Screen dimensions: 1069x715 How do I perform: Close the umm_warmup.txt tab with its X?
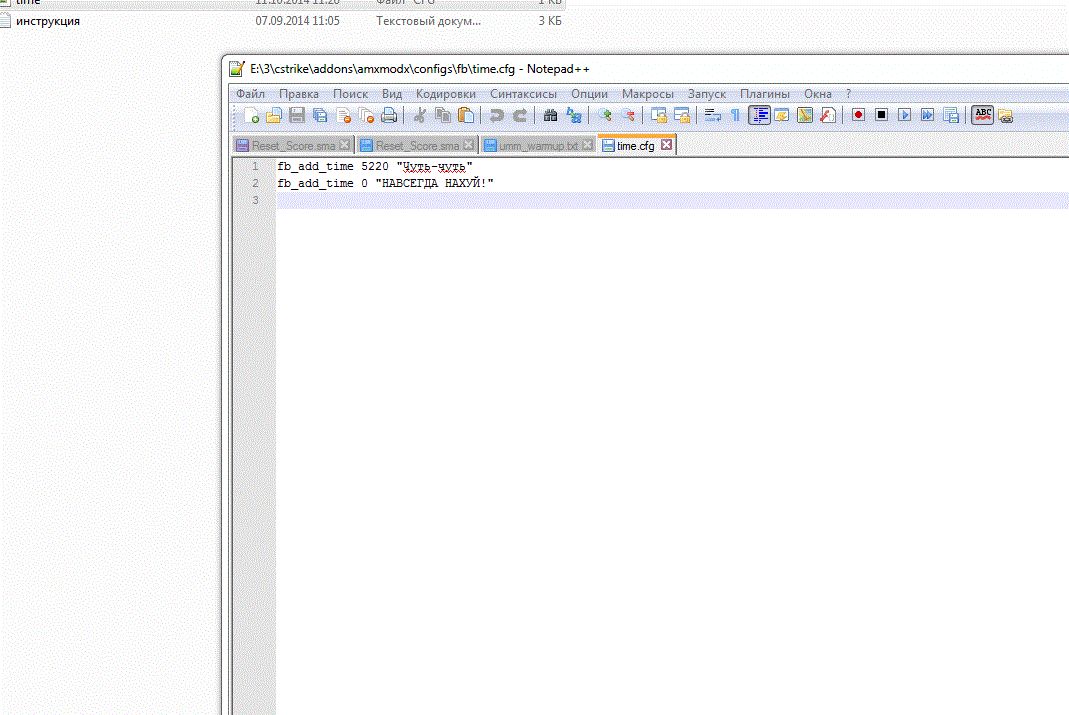[587, 144]
